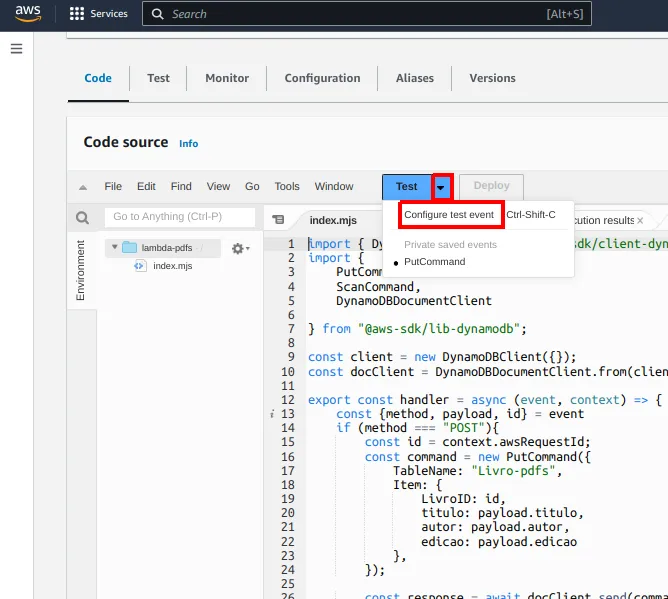668x599 pixels.
Task: Open the Find menu
Action: click(x=181, y=187)
